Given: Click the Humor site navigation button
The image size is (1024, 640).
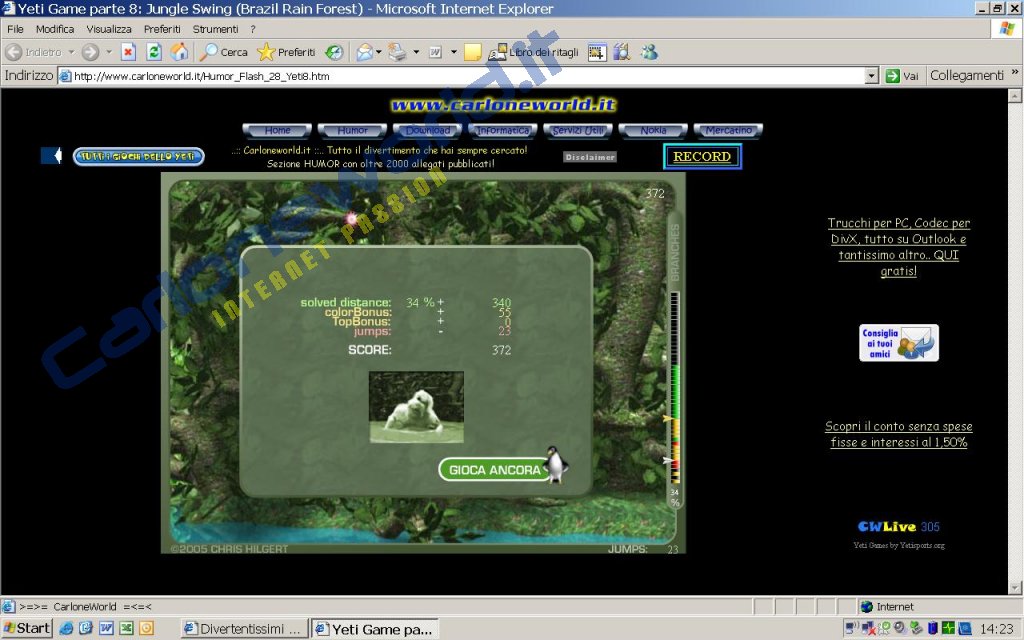Looking at the screenshot, I should (x=352, y=131).
